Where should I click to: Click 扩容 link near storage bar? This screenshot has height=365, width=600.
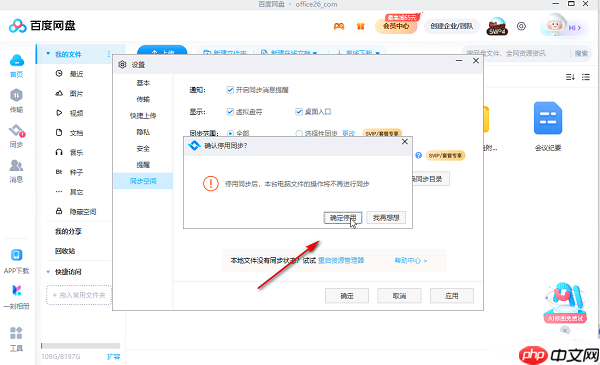click(114, 357)
